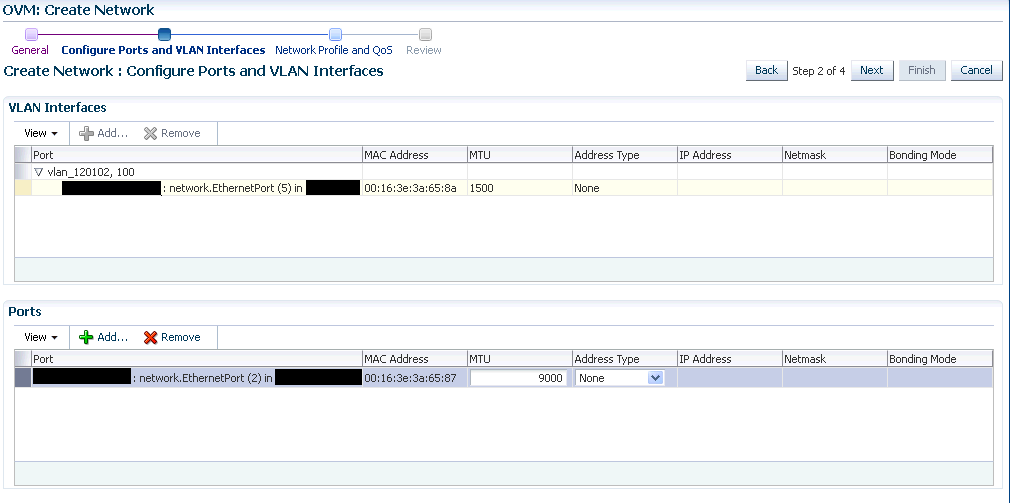The image size is (1010, 503).
Task: Select the Review wizard step label
Action: [x=424, y=50]
